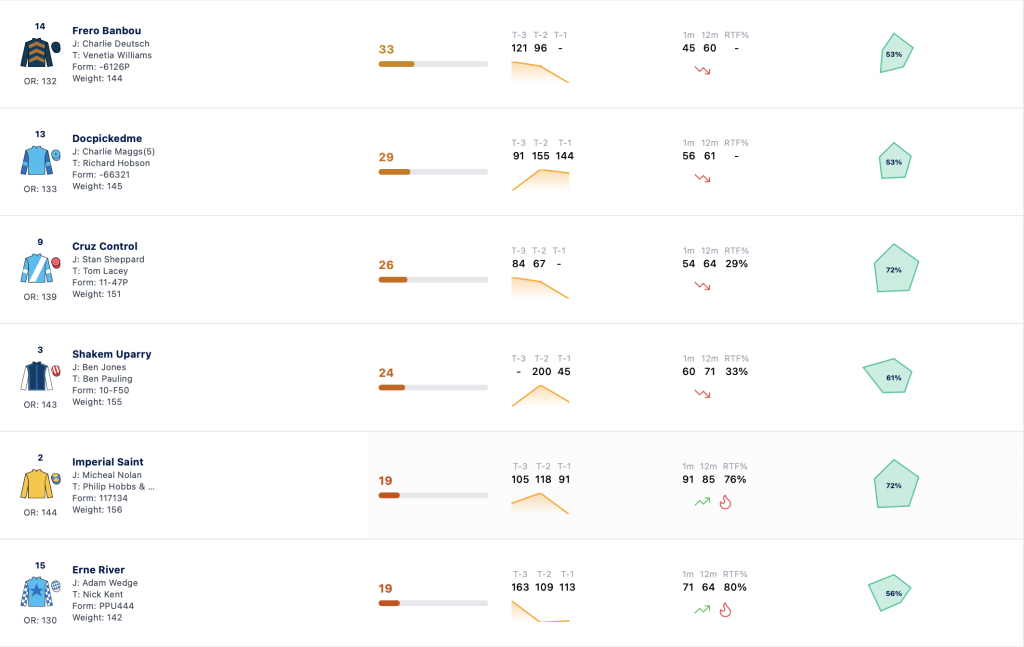
Task: Open the Frero Banbou horse name link
Action: click(106, 31)
